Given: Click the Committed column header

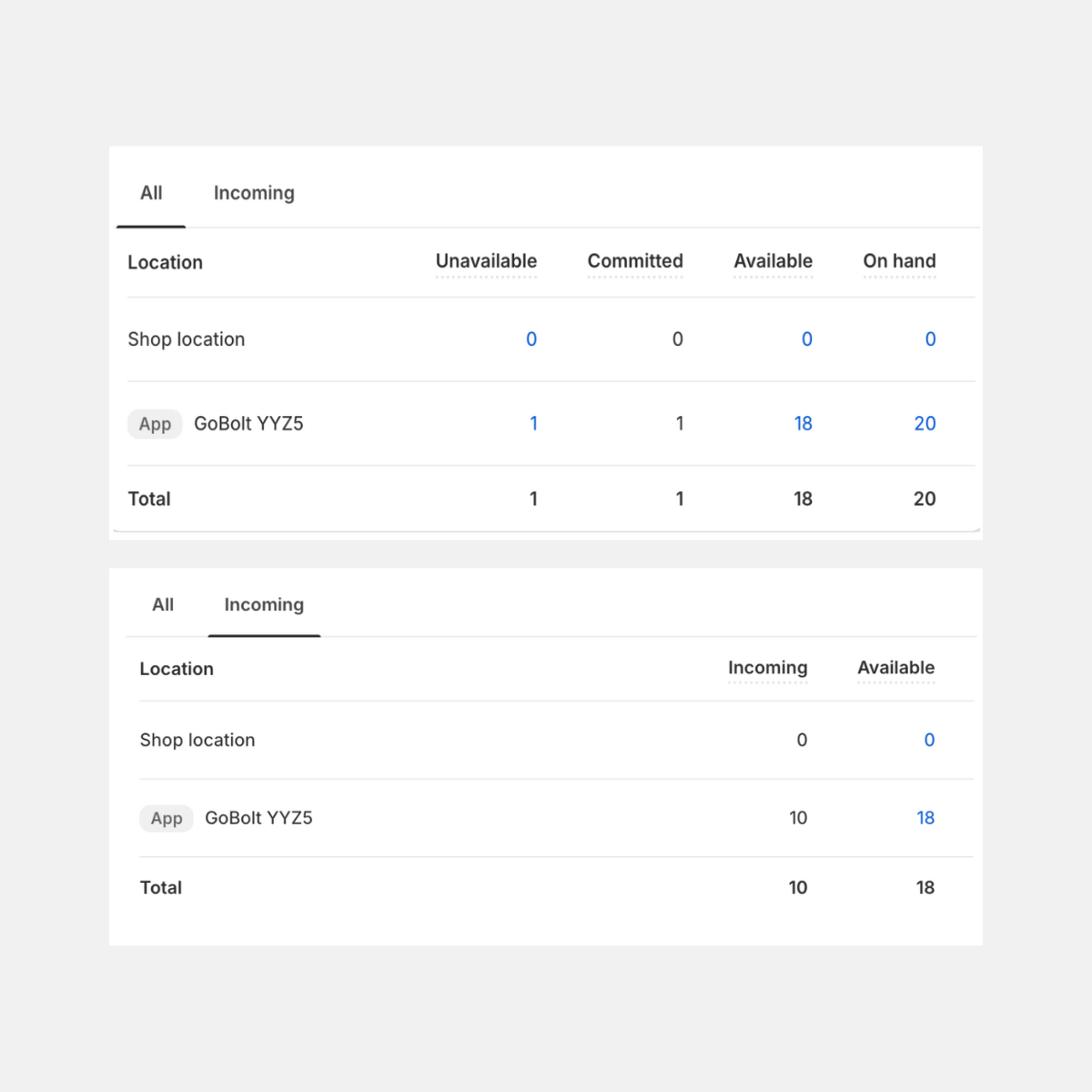Looking at the screenshot, I should coord(635,261).
